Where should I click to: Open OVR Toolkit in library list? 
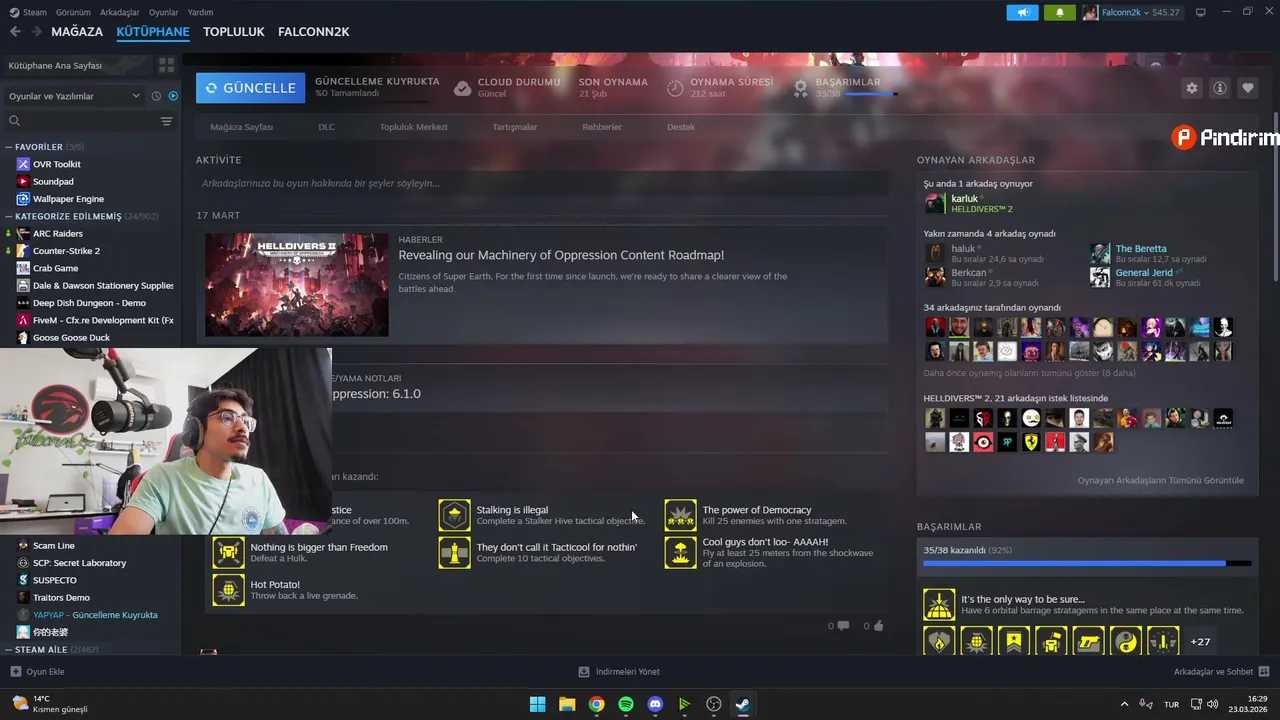click(x=56, y=164)
